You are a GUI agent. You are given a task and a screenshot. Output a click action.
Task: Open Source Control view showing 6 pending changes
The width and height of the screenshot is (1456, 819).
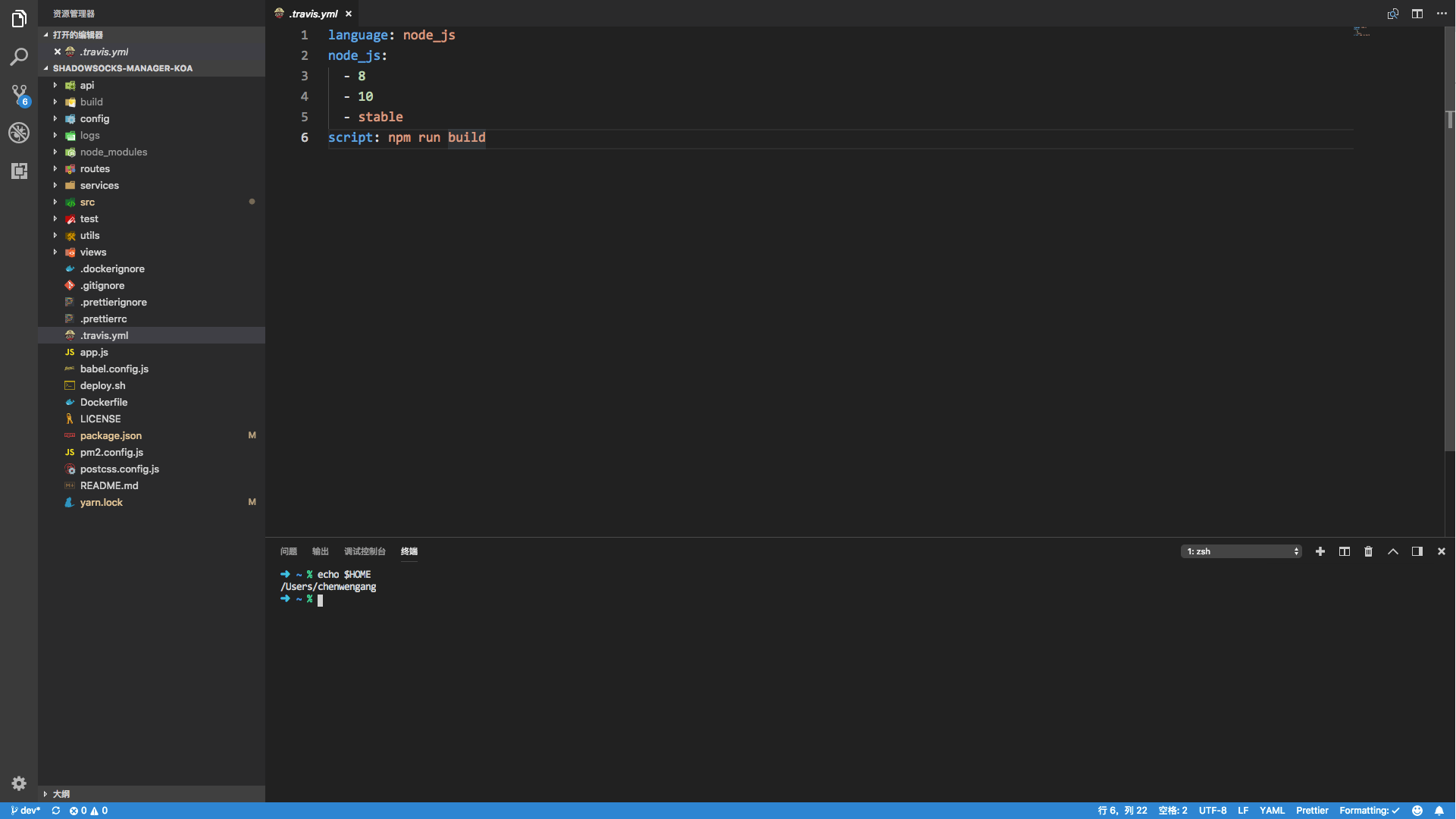(x=19, y=94)
